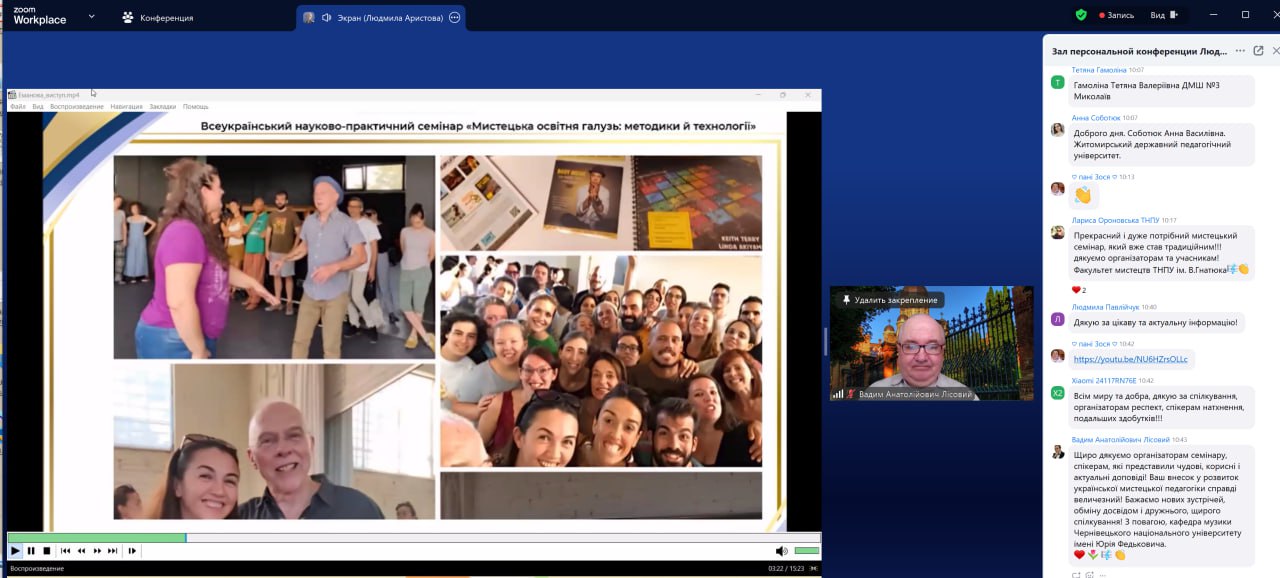Click the heart reaction with count 2

click(1079, 290)
